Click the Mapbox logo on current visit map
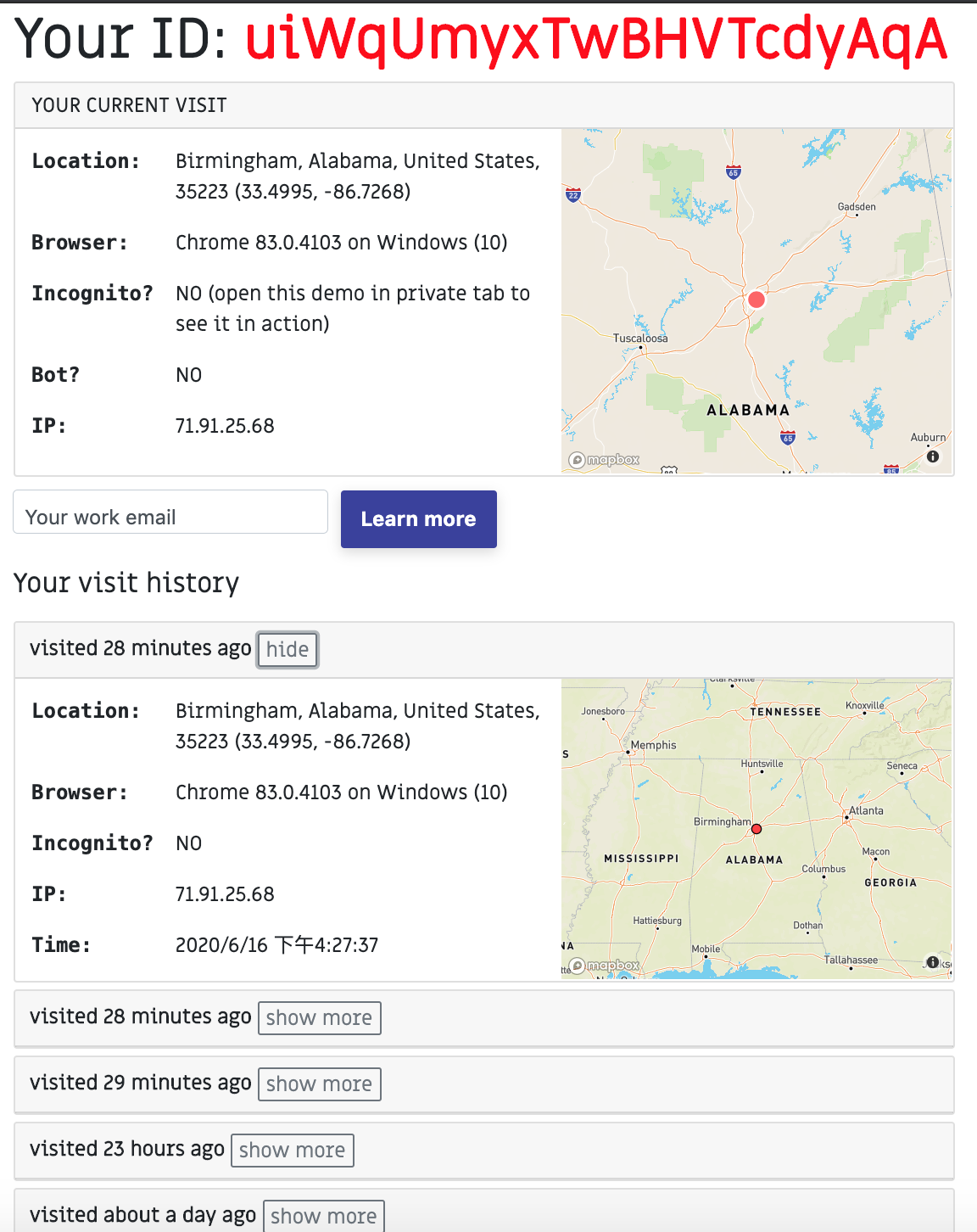This screenshot has width=977, height=1232. coord(604,460)
